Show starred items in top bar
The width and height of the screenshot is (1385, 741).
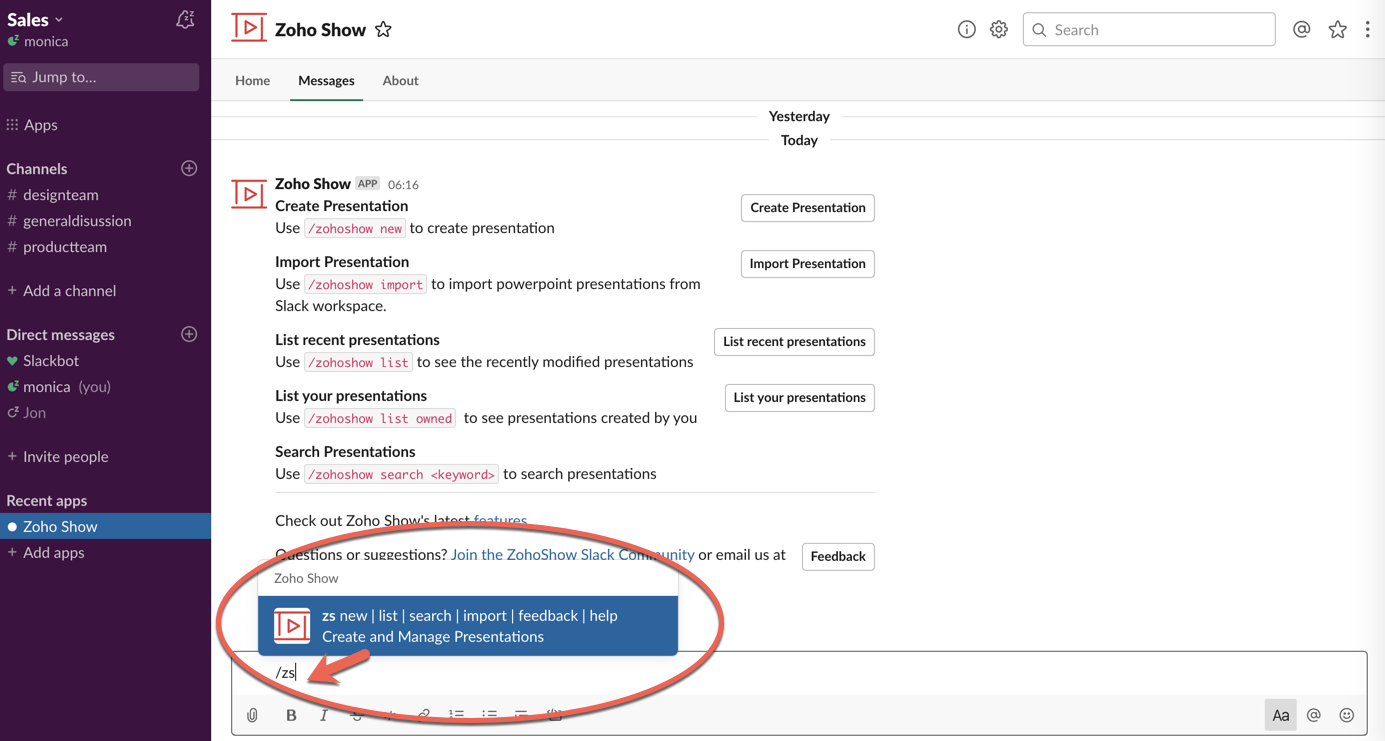point(1337,30)
